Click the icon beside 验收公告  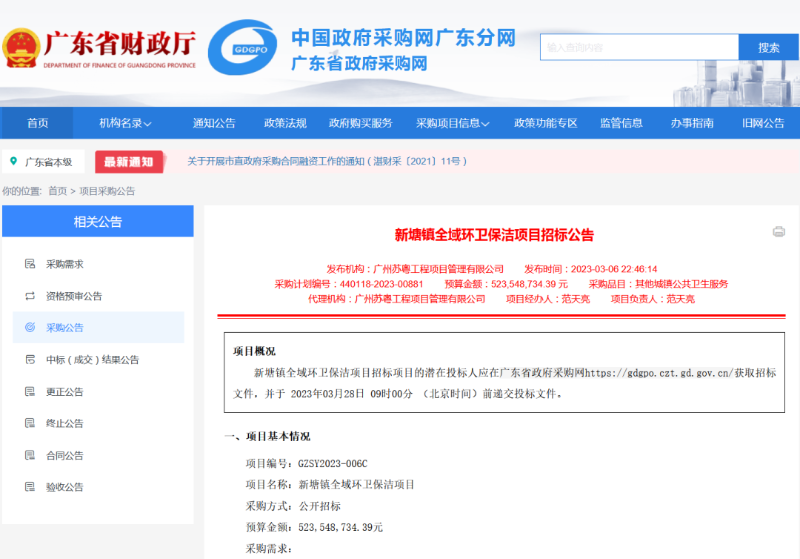(30, 487)
